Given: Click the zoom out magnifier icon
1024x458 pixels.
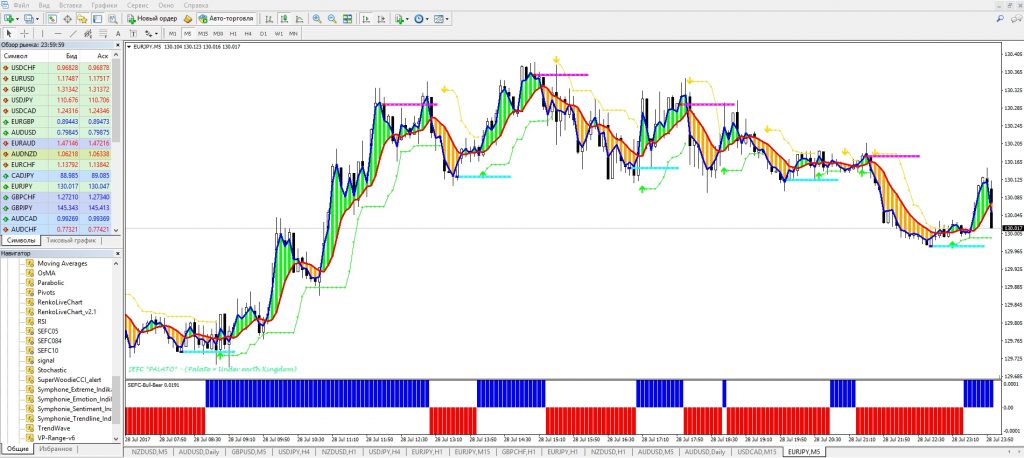Looking at the screenshot, I should click(332, 19).
